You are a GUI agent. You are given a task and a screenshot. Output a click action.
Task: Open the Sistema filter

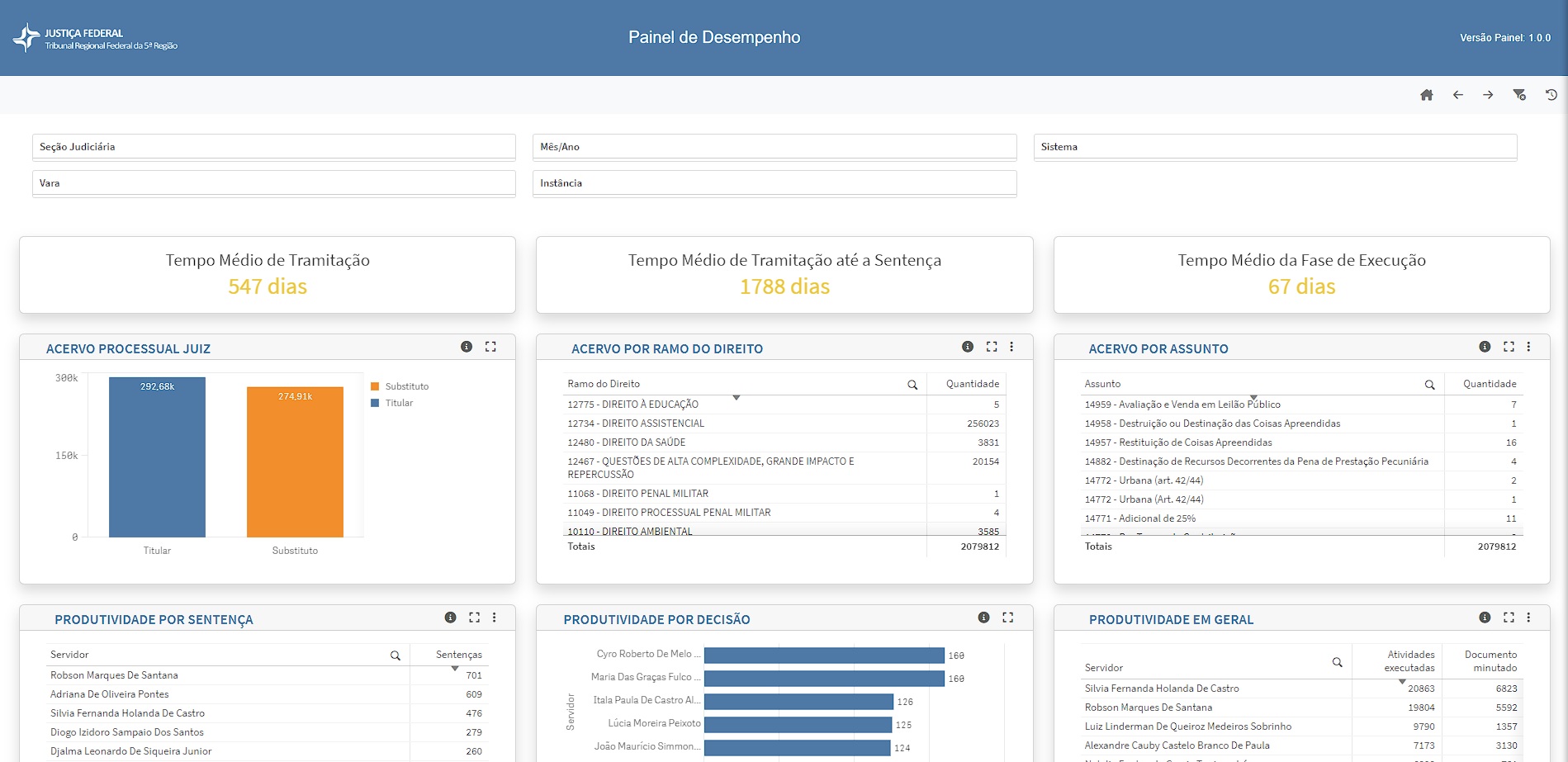[1275, 147]
